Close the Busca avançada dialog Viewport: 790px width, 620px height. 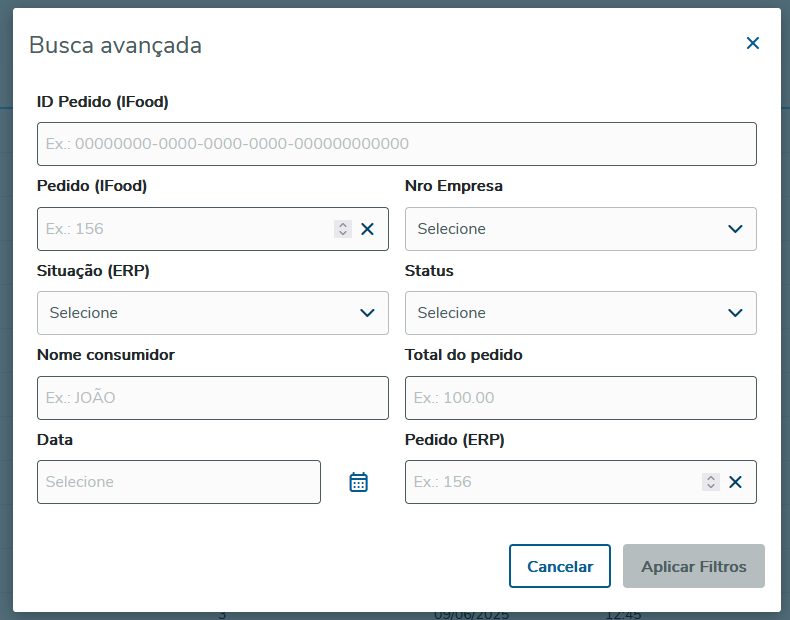click(x=753, y=43)
